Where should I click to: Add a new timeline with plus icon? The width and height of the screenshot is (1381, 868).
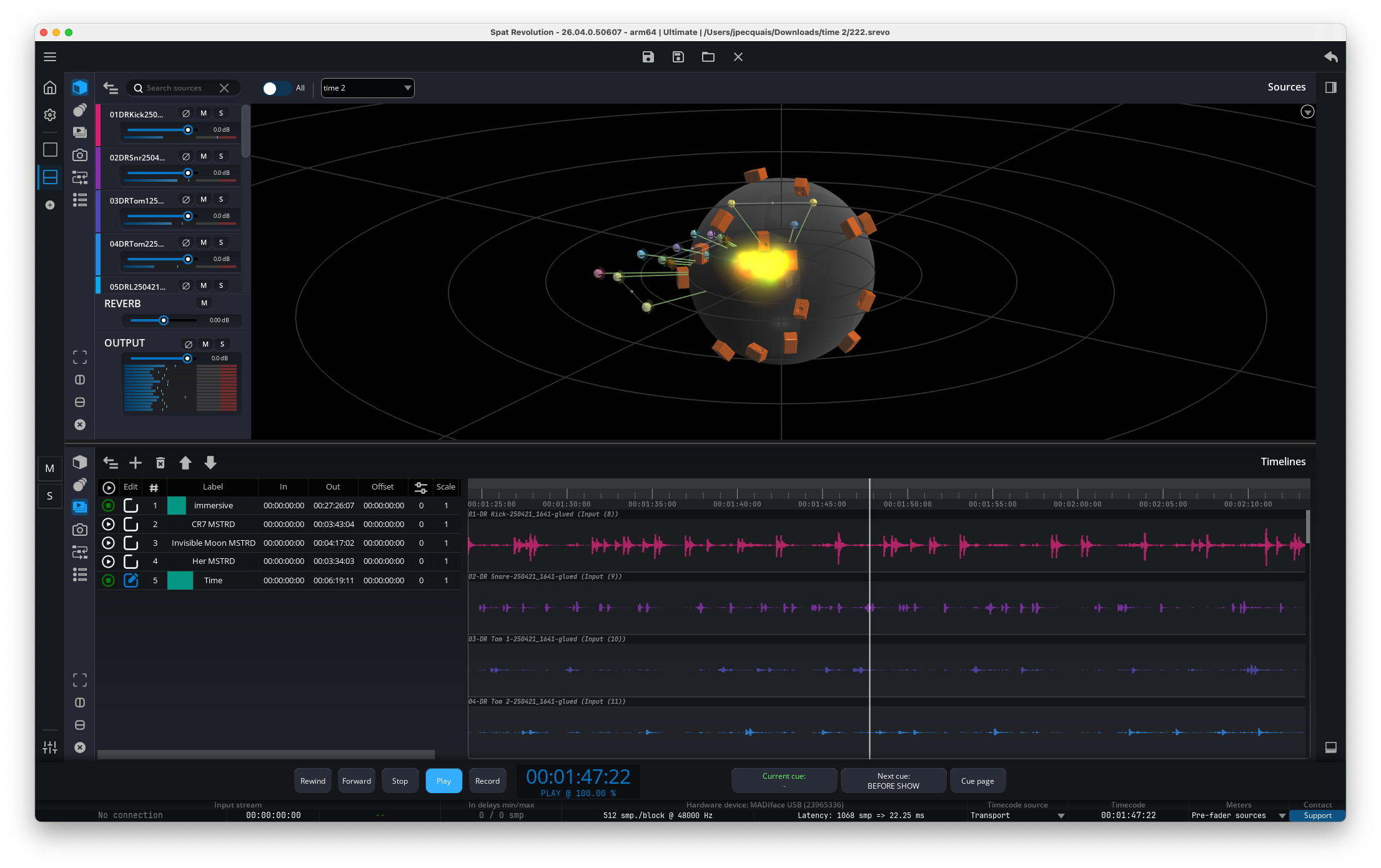tap(136, 463)
